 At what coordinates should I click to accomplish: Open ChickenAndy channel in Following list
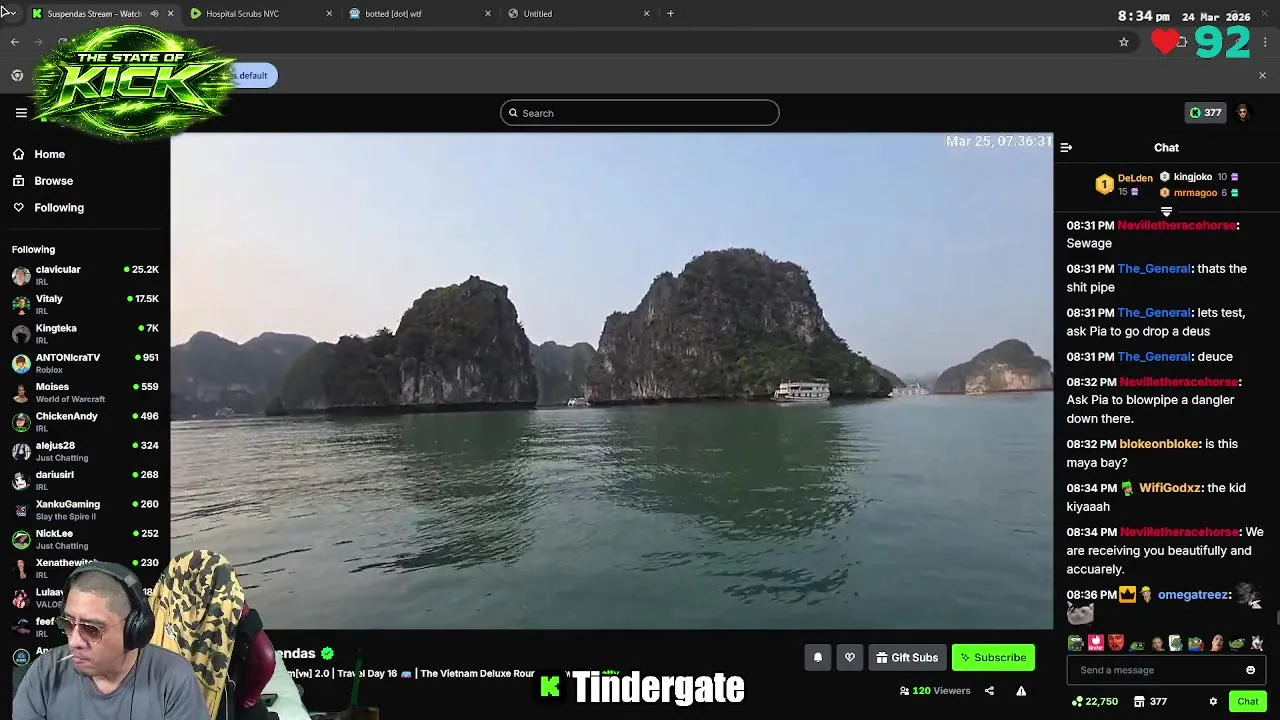coord(85,421)
